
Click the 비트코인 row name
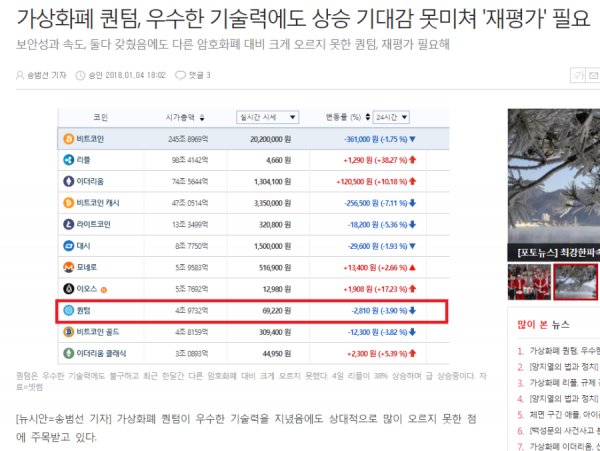pyautogui.click(x=90, y=139)
